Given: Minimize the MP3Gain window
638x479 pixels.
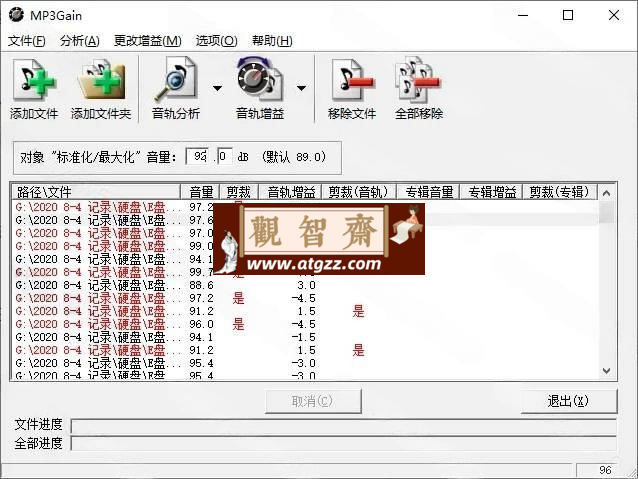Looking at the screenshot, I should point(523,15).
